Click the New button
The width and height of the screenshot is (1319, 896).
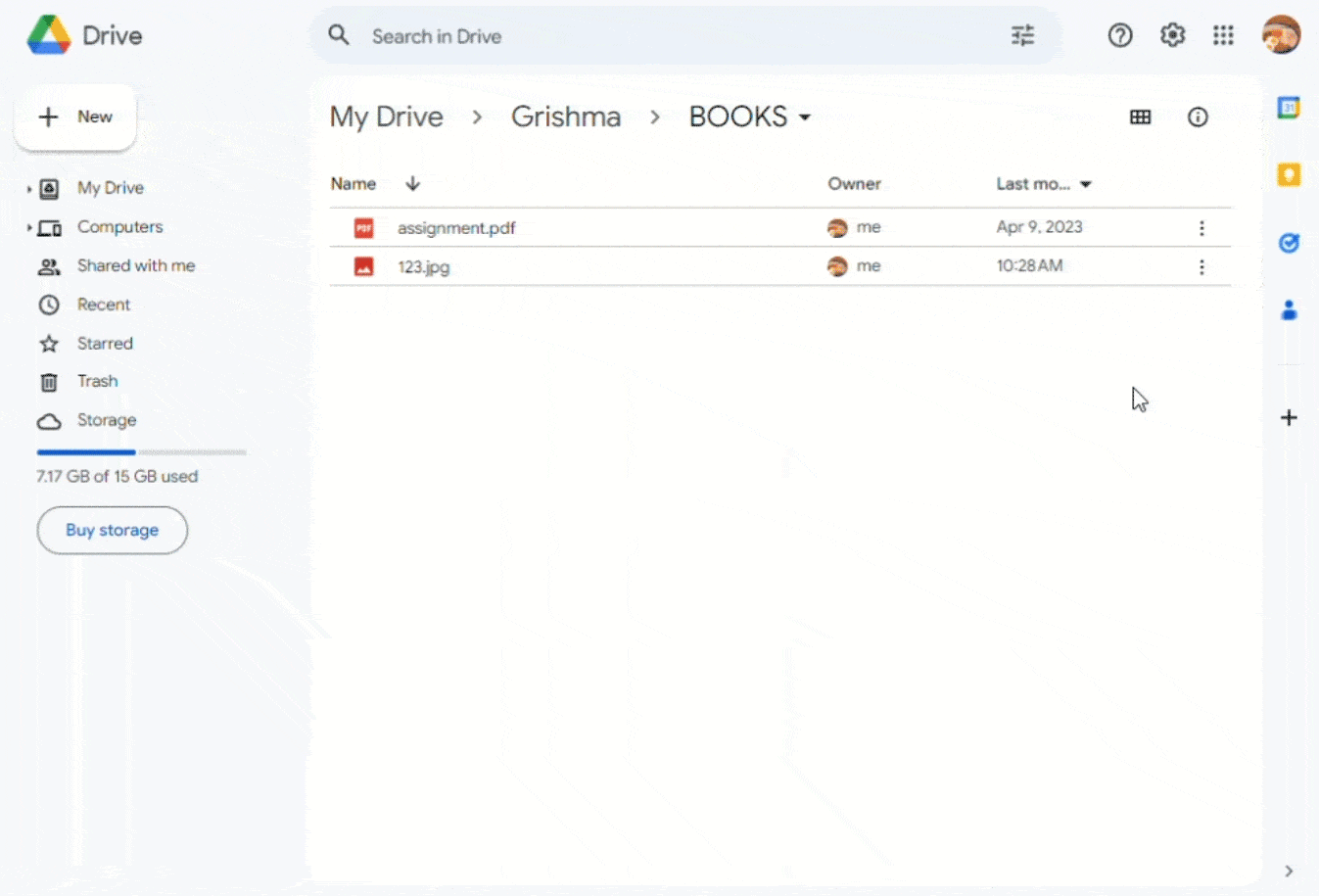(x=75, y=117)
